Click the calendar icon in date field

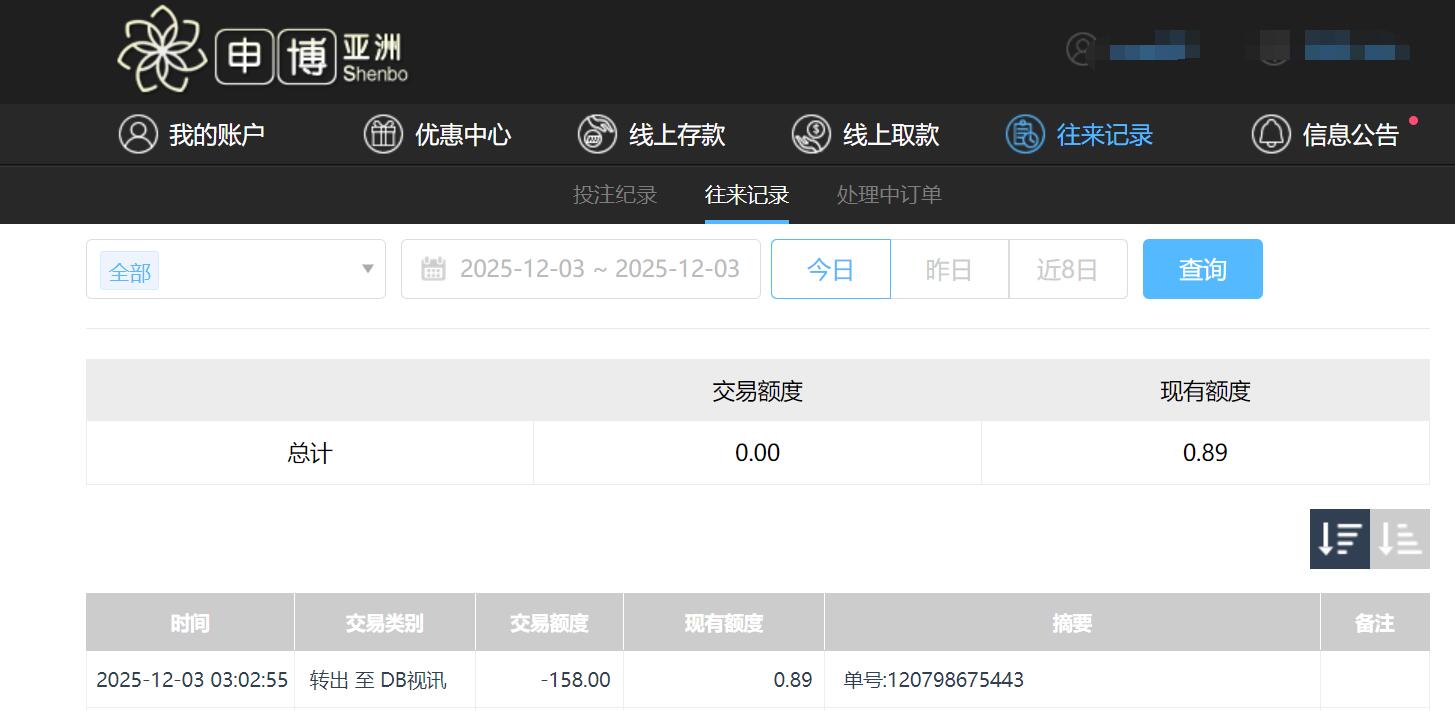click(x=433, y=268)
